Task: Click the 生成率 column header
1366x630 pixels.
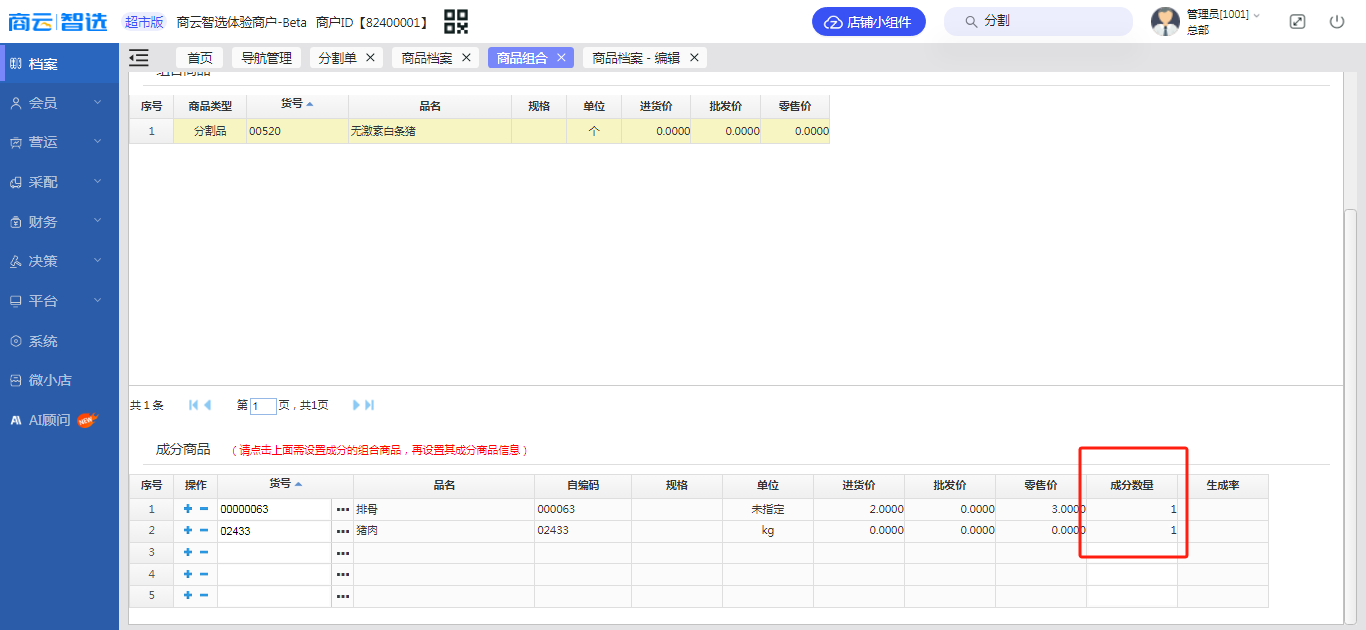Action: point(1223,485)
